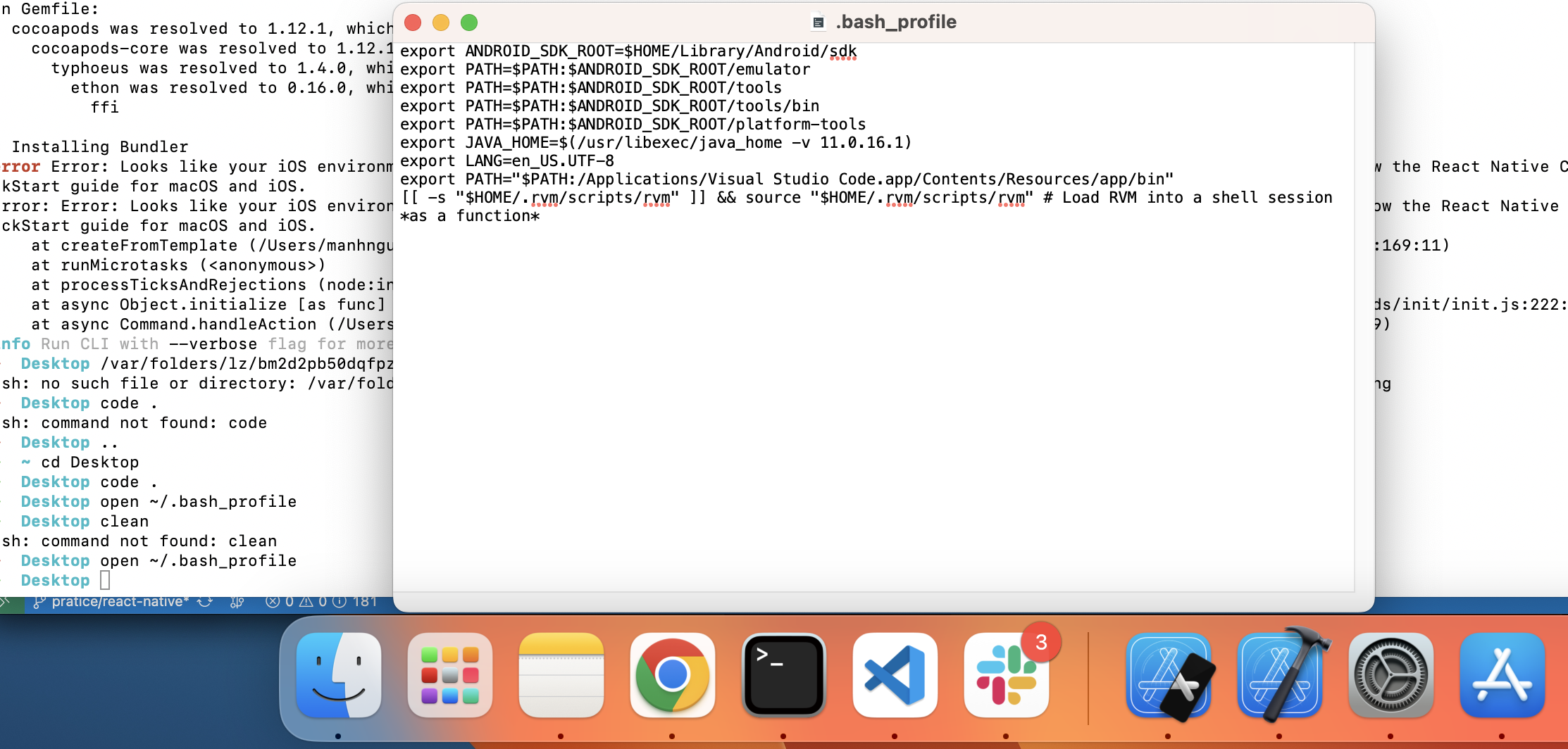Close the .bash_profile TextEdit window
Image resolution: width=1568 pixels, height=749 pixels.
[413, 23]
